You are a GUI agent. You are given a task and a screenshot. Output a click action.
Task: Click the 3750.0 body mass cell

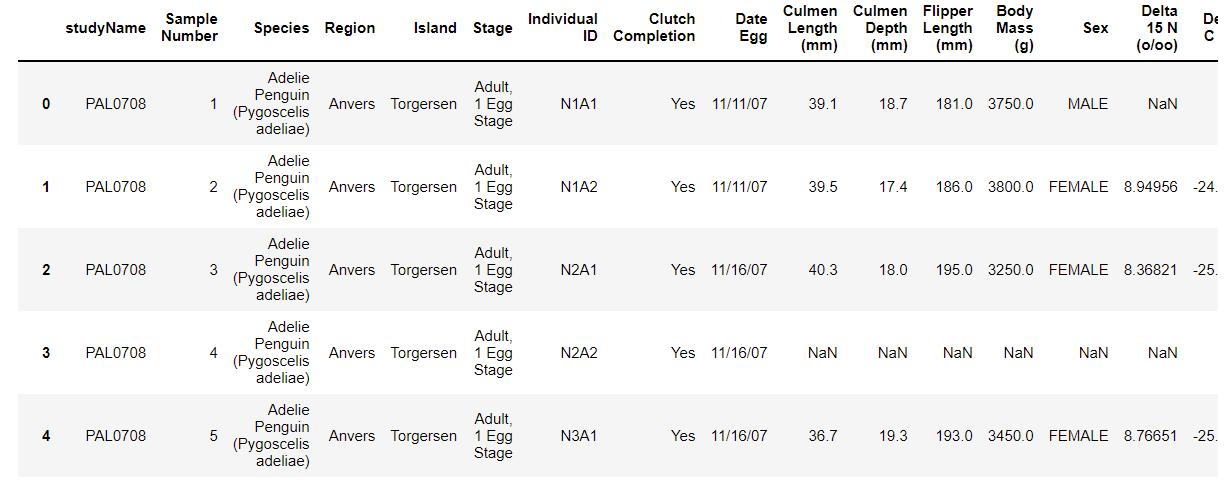[x=1010, y=104]
